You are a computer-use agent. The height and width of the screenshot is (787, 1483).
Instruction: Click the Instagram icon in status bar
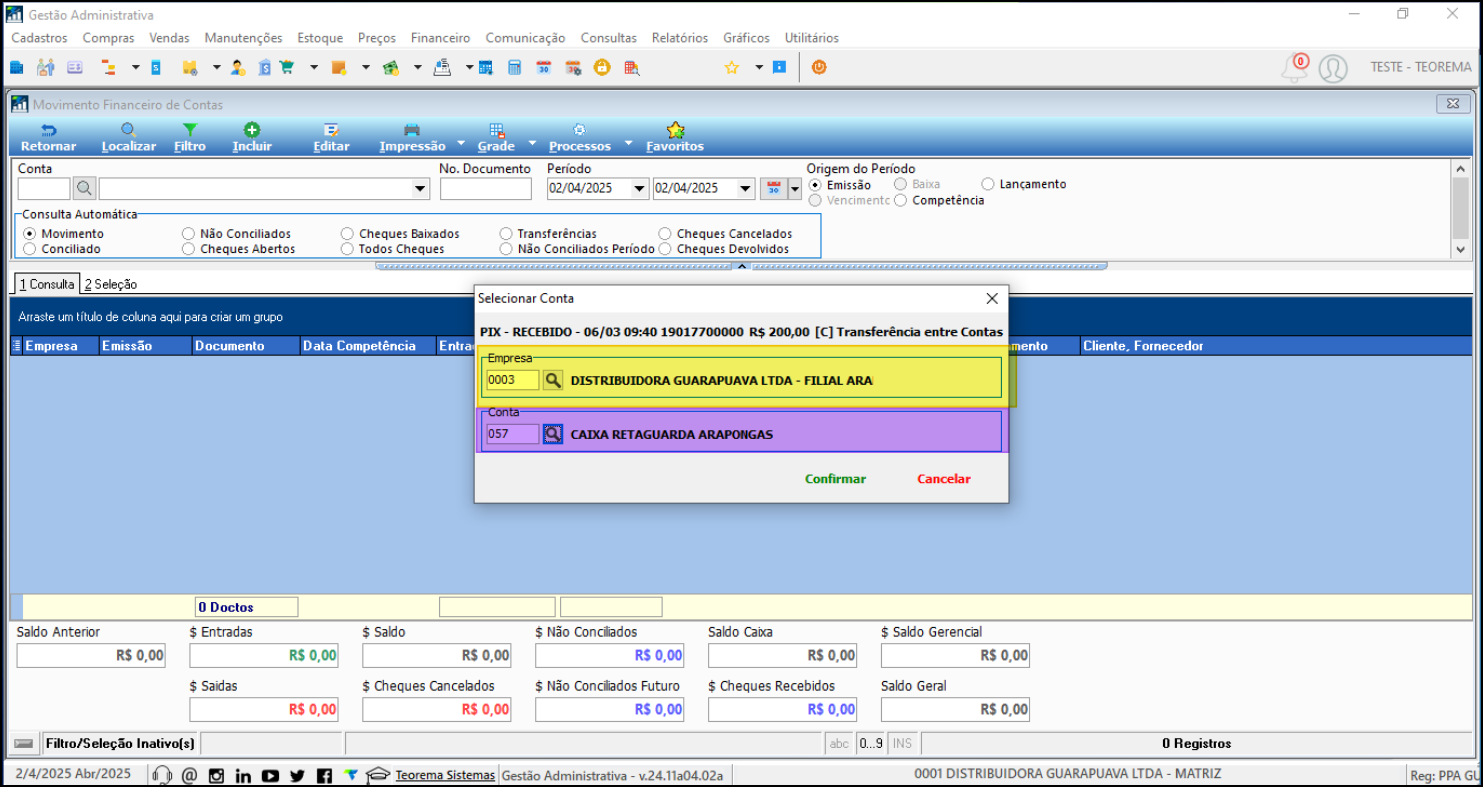point(216,775)
